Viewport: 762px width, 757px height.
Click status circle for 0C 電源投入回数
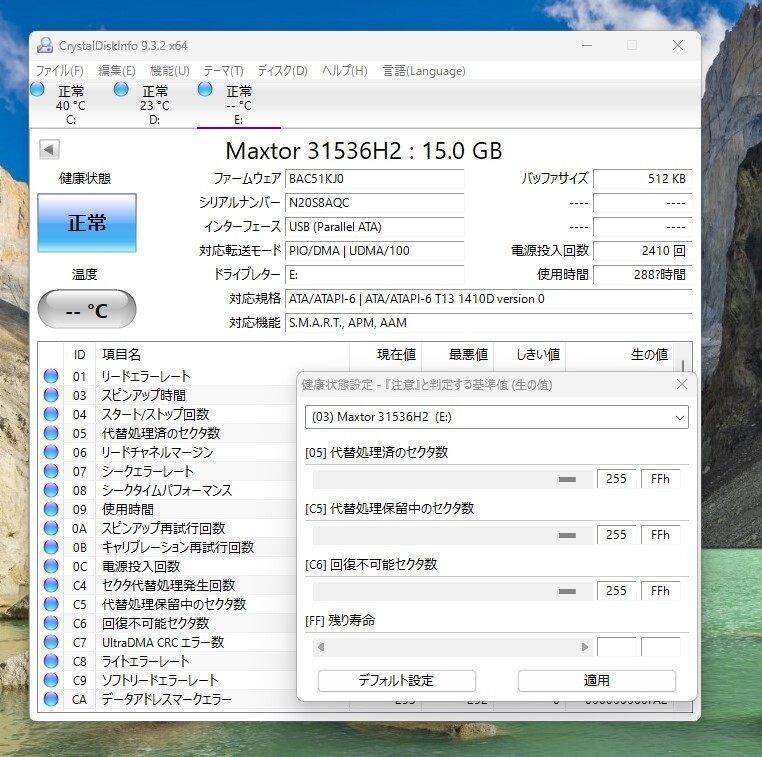click(51, 566)
